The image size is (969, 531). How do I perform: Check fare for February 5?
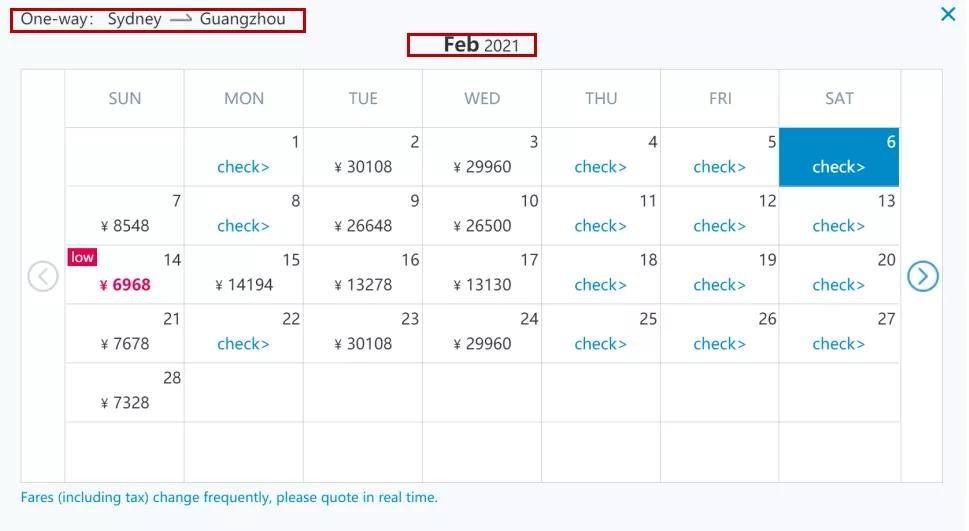(x=719, y=167)
